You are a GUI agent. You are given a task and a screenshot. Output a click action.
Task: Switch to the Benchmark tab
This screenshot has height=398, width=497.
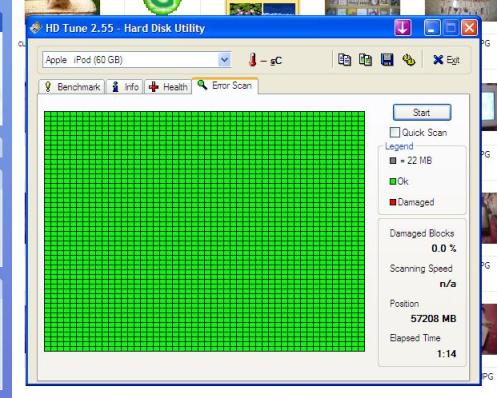(x=72, y=87)
